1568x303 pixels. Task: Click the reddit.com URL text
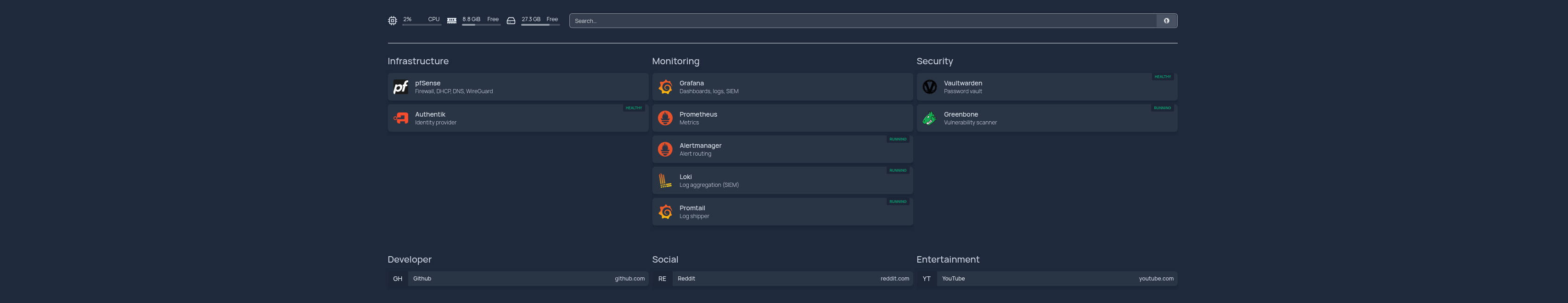(x=895, y=279)
